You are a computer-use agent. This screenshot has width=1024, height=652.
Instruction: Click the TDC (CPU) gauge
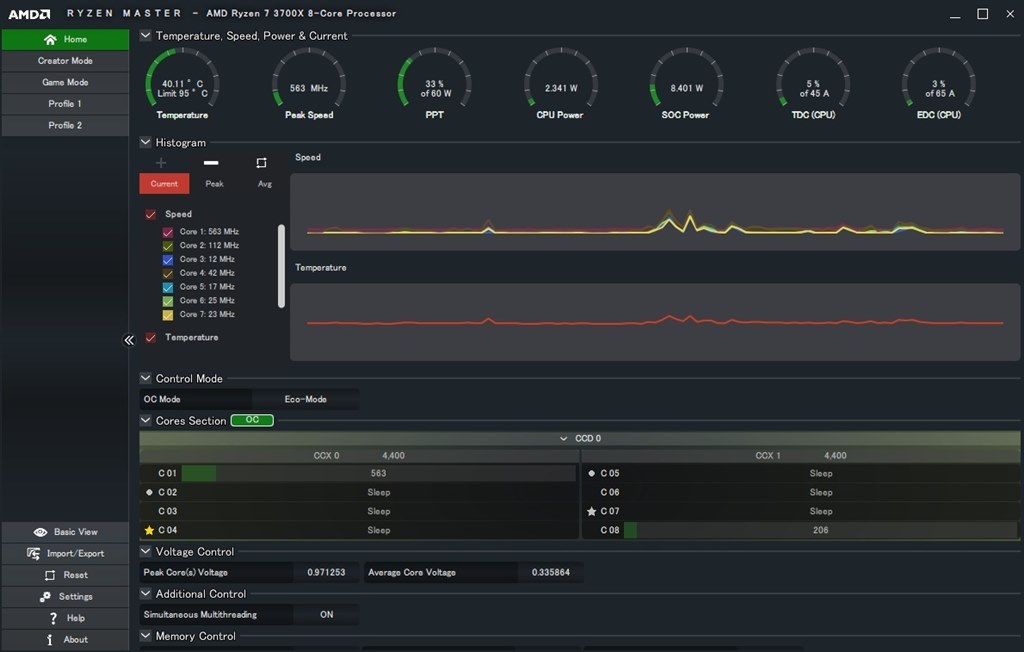click(x=813, y=83)
